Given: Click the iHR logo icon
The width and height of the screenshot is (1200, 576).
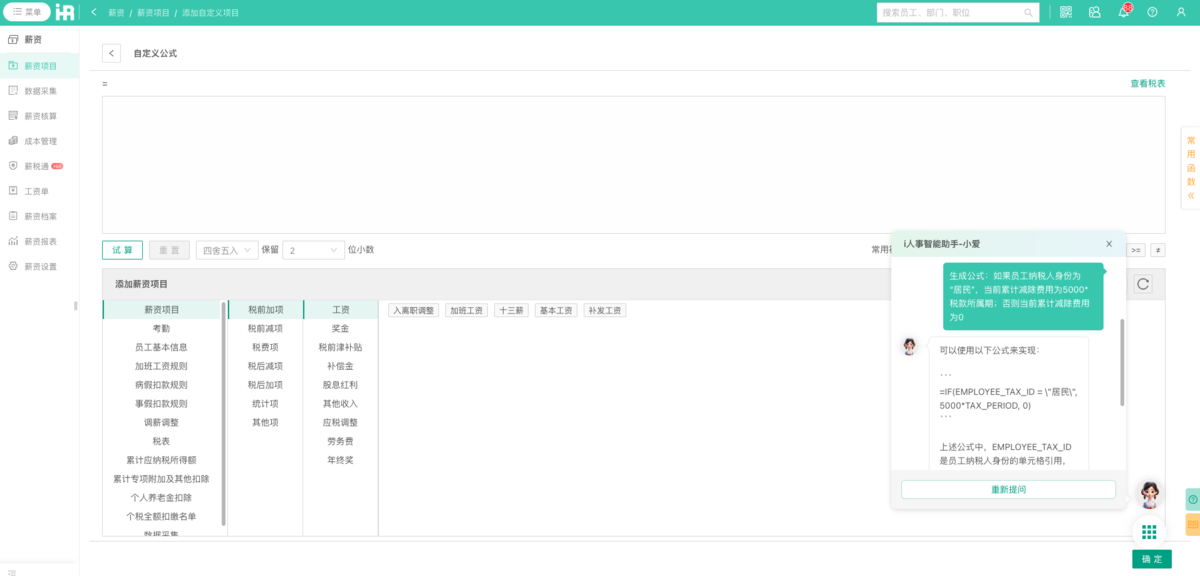Looking at the screenshot, I should [x=65, y=12].
